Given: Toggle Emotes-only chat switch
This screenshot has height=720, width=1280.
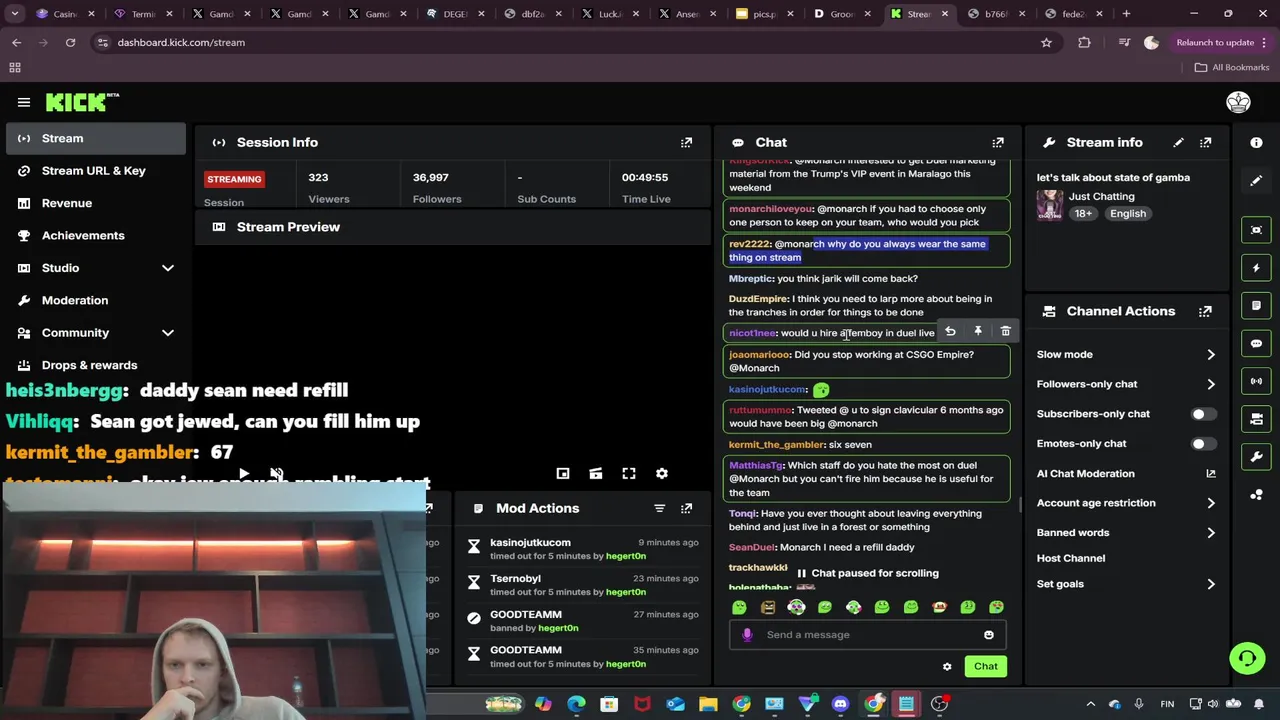Looking at the screenshot, I should click(x=1203, y=443).
